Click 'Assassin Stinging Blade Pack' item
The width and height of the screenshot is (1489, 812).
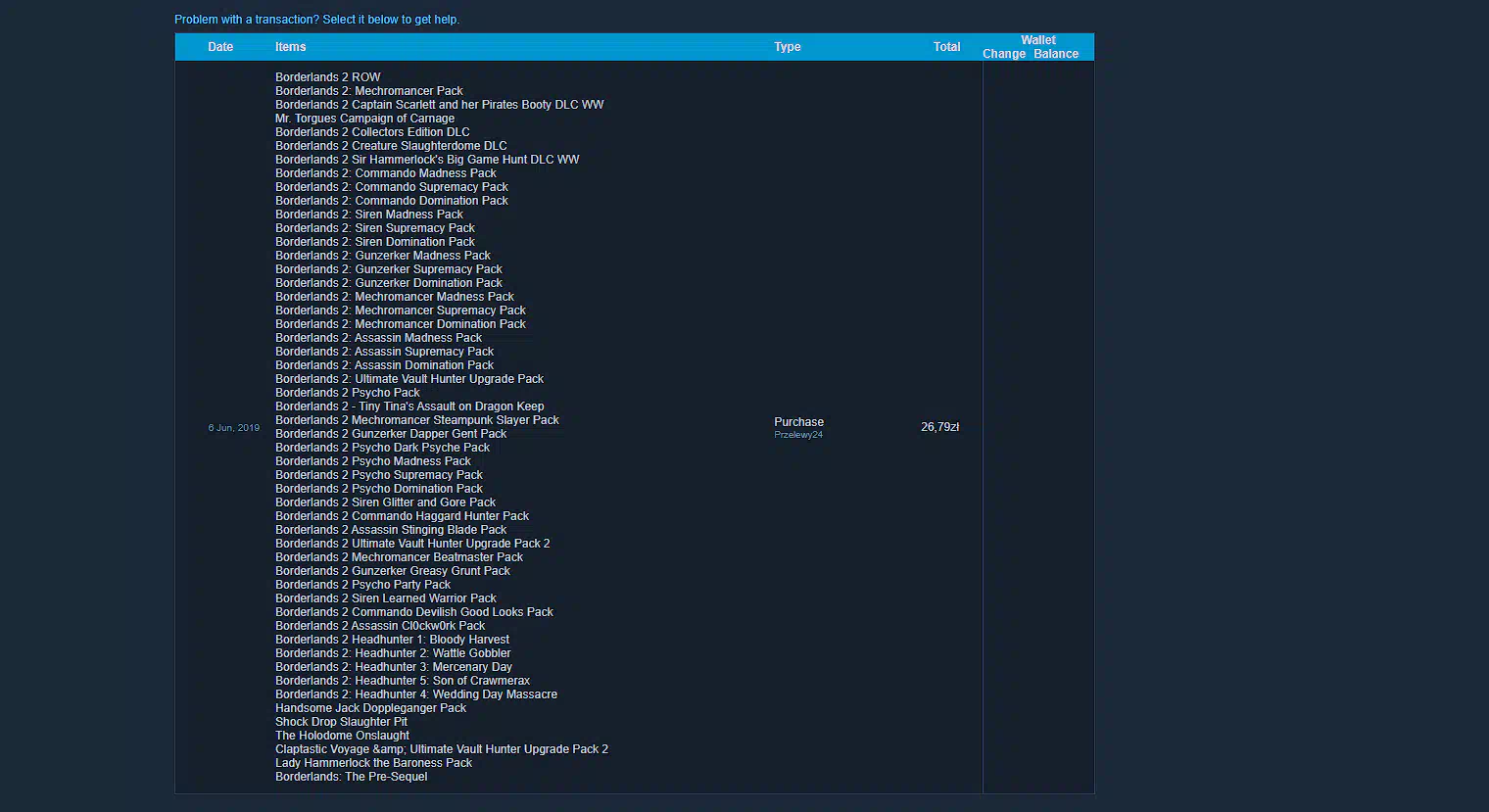[391, 530]
